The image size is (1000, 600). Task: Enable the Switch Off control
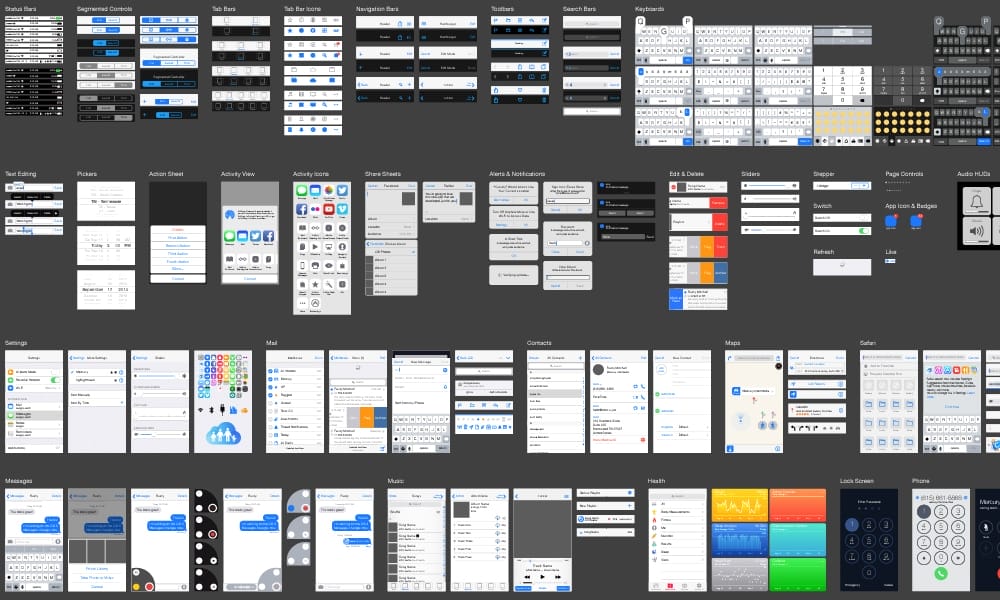[x=864, y=218]
